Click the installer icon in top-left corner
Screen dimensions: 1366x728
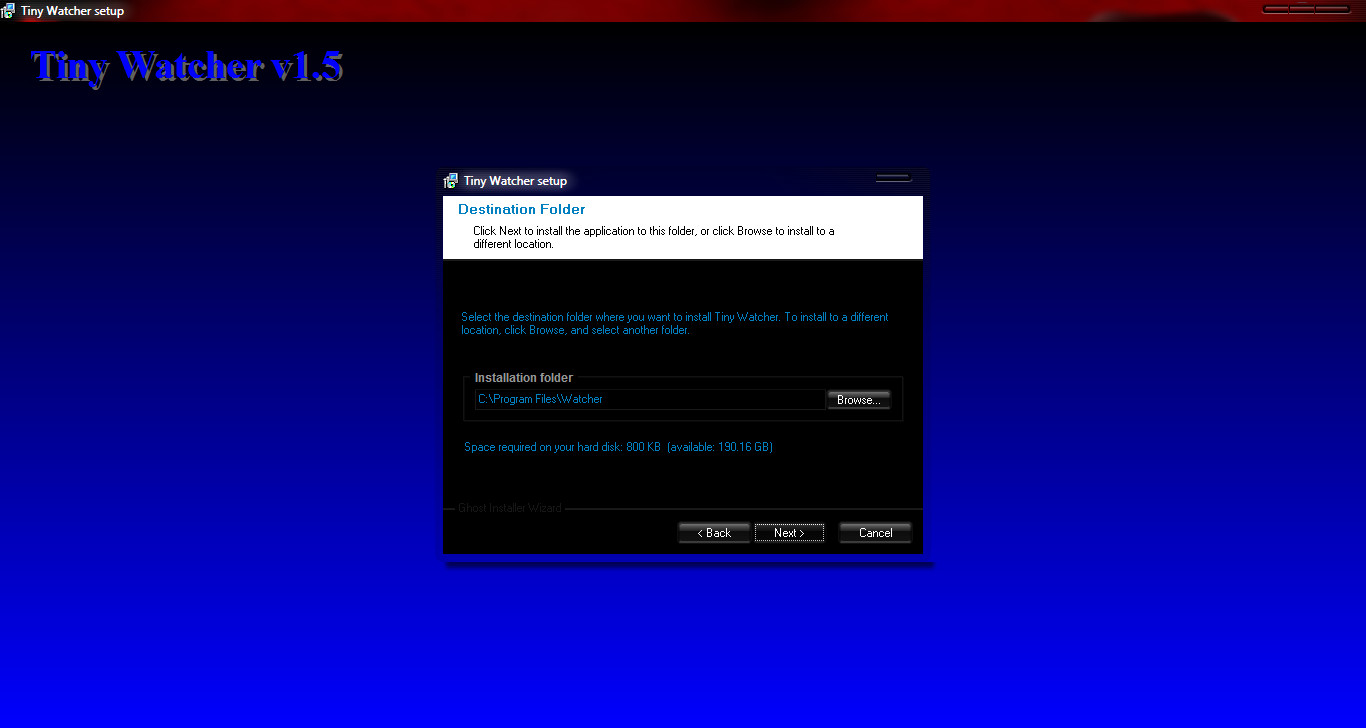9,11
